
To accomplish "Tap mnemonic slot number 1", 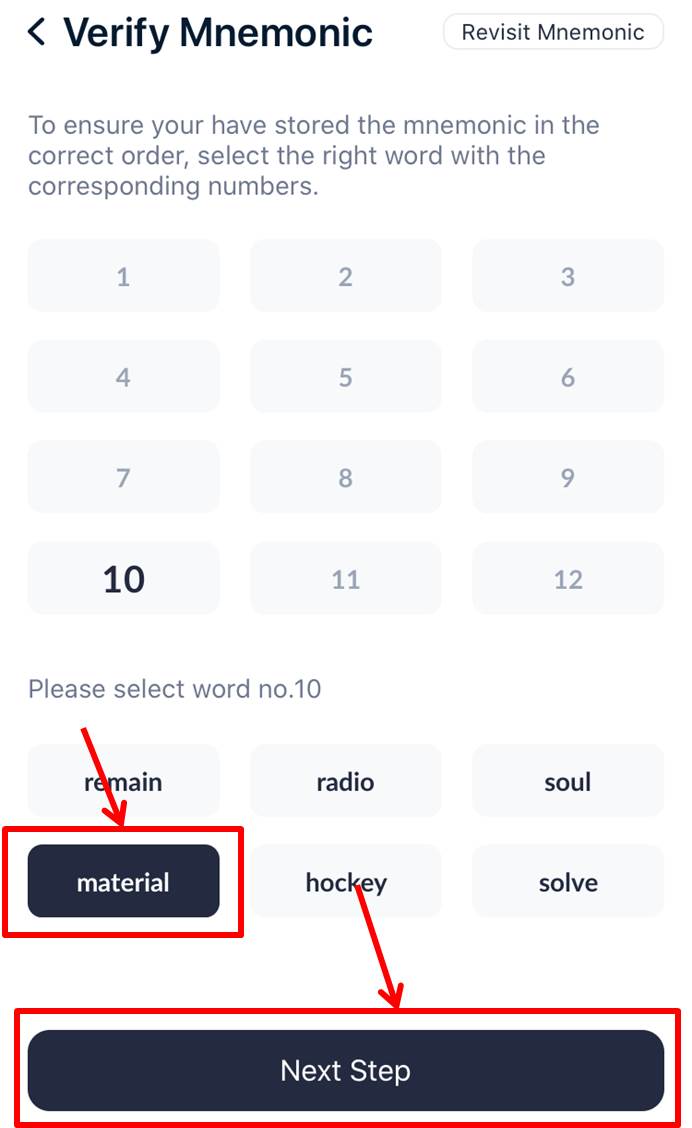I will (123, 276).
